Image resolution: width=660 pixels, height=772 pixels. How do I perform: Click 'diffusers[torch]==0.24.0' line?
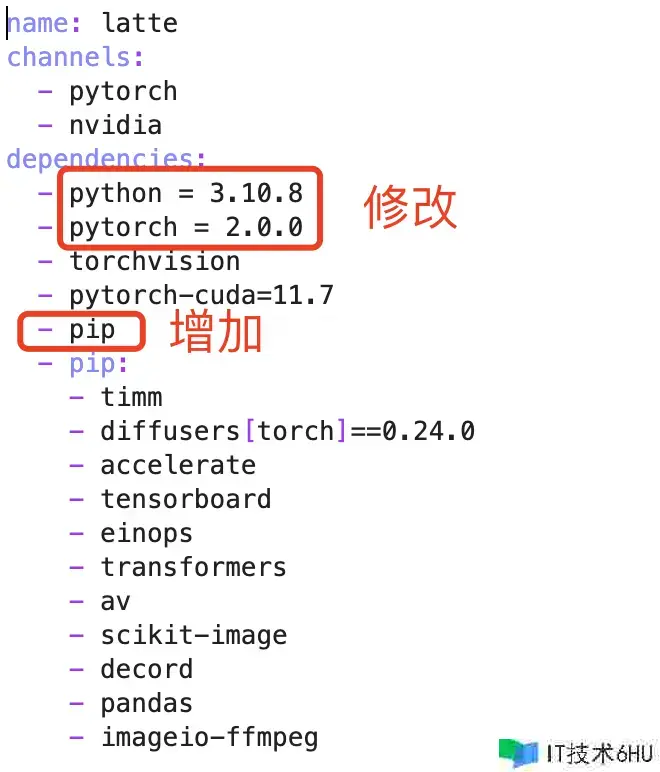(x=287, y=431)
